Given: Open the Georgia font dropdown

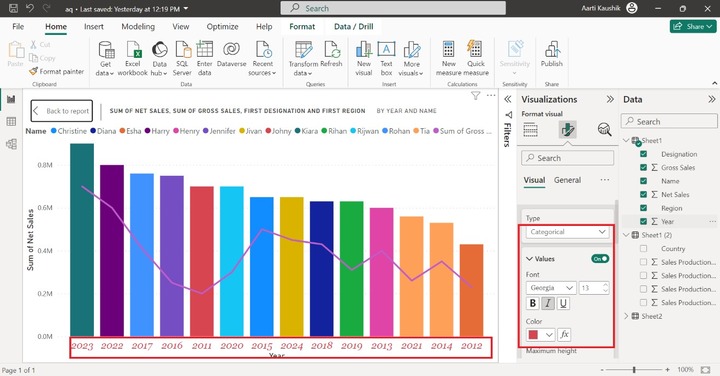Looking at the screenshot, I should 551,288.
